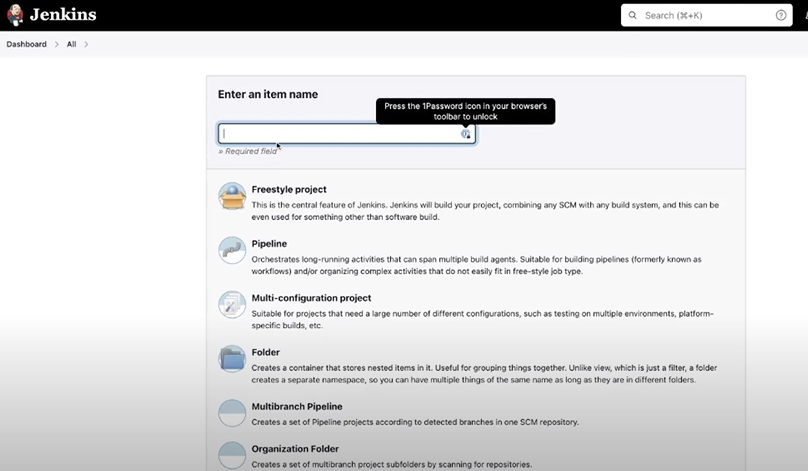808x471 pixels.
Task: Choose Organization Folder title
Action: pyautogui.click(x=295, y=449)
